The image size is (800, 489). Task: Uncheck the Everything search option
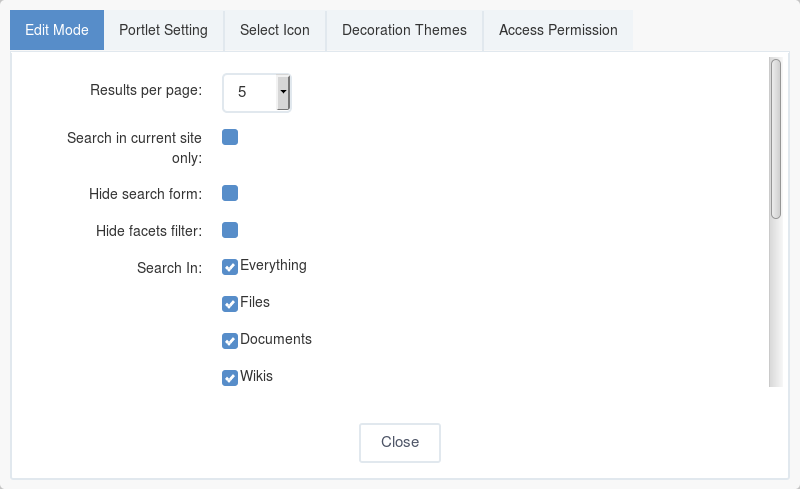(x=230, y=267)
